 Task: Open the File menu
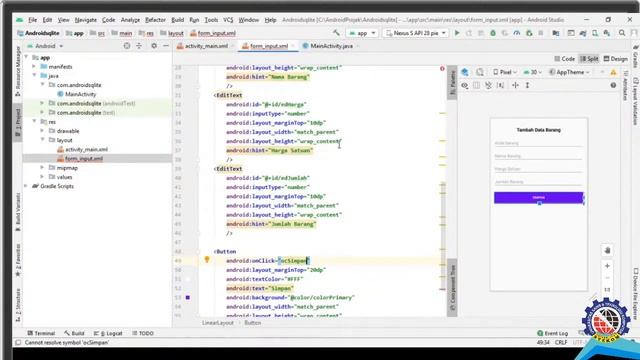(x=33, y=20)
